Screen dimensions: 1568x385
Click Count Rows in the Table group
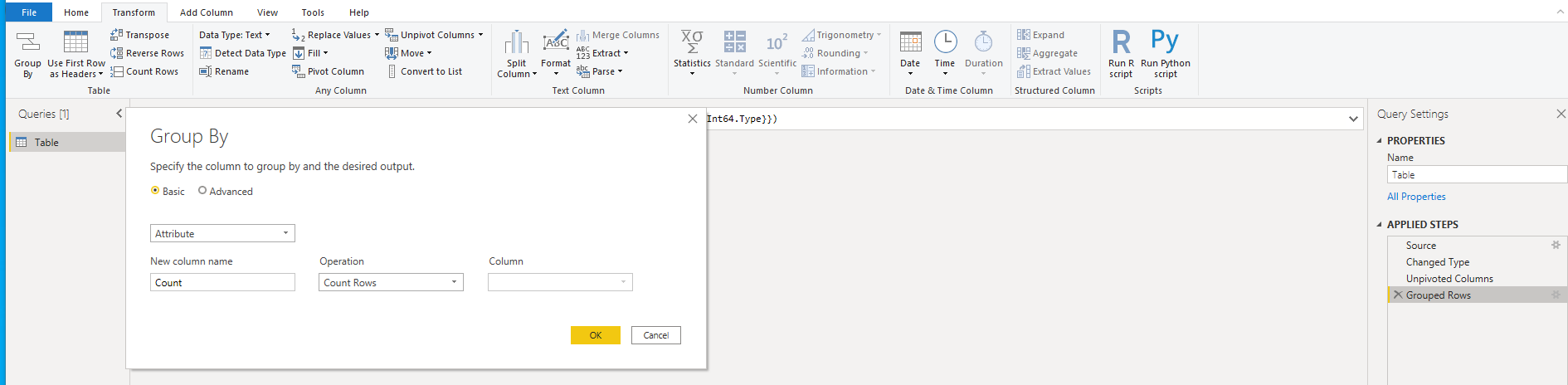[144, 71]
